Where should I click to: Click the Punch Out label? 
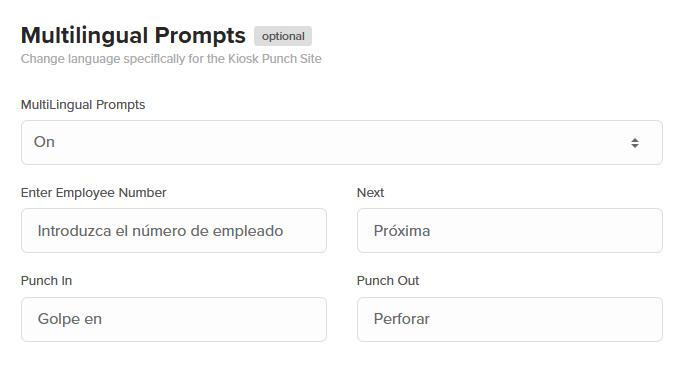[388, 281]
